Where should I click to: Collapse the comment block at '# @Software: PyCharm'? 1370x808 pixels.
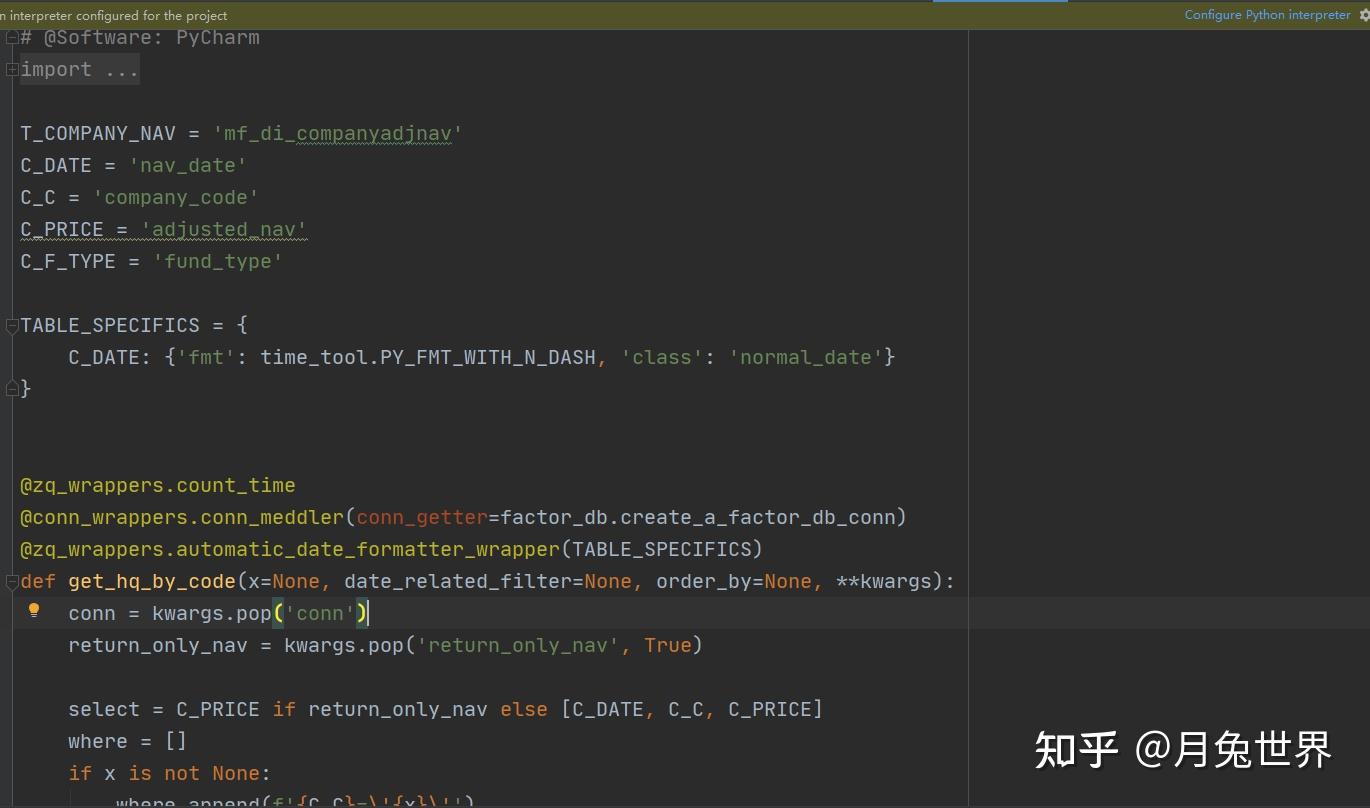point(11,38)
